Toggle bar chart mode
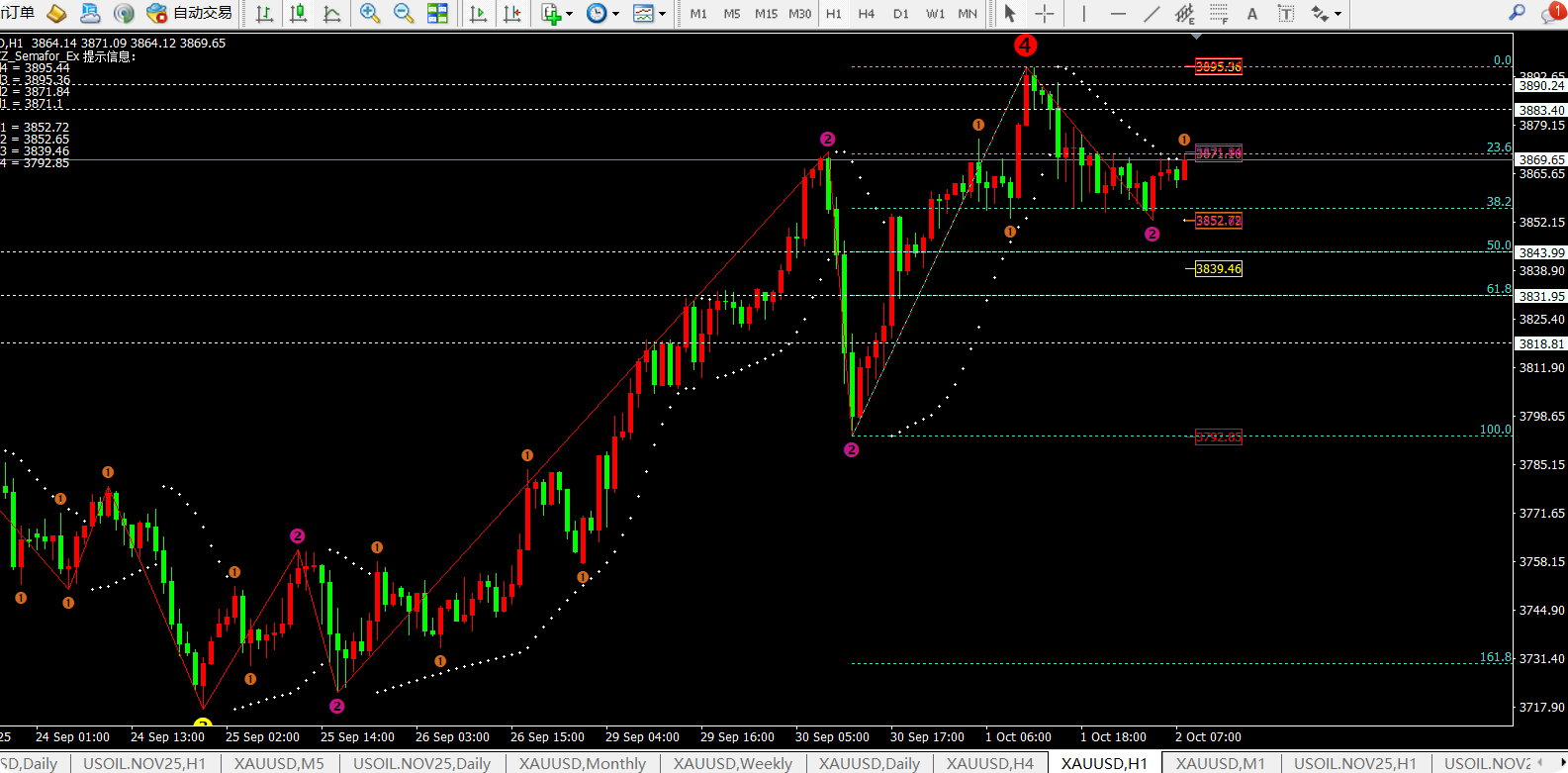Image resolution: width=1568 pixels, height=773 pixels. pos(264,14)
